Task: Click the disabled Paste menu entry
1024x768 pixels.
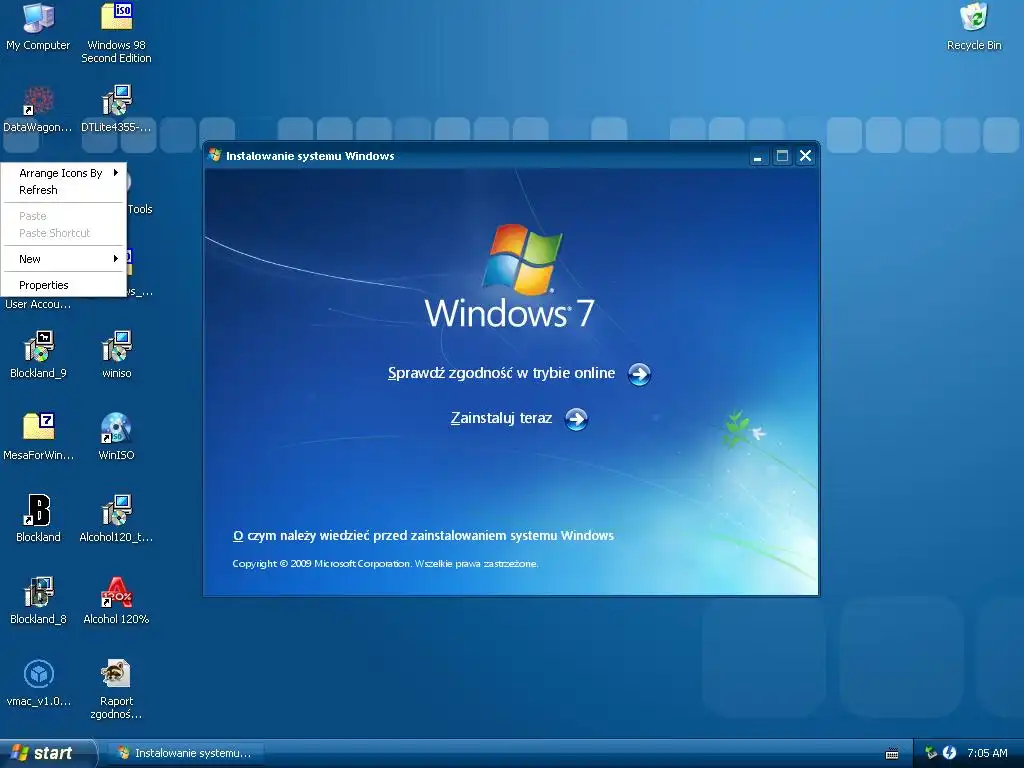Action: pos(64,216)
